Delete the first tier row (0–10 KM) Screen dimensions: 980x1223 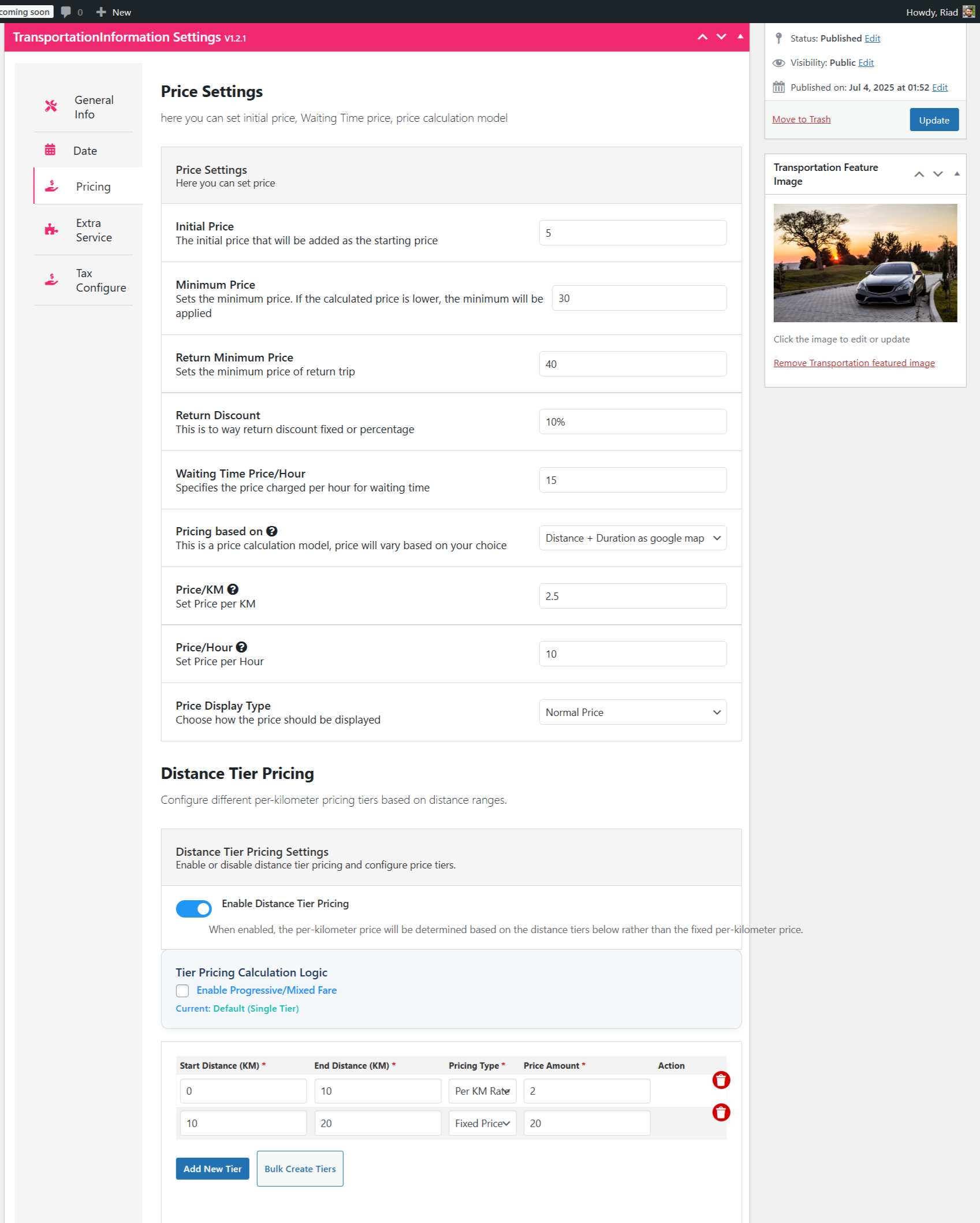click(x=721, y=1080)
